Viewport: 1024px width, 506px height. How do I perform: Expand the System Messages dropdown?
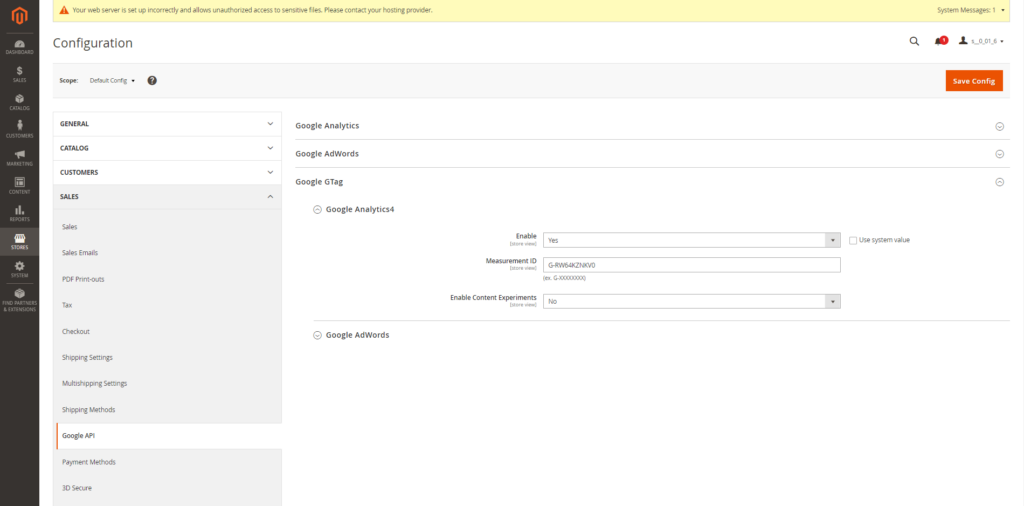(970, 10)
